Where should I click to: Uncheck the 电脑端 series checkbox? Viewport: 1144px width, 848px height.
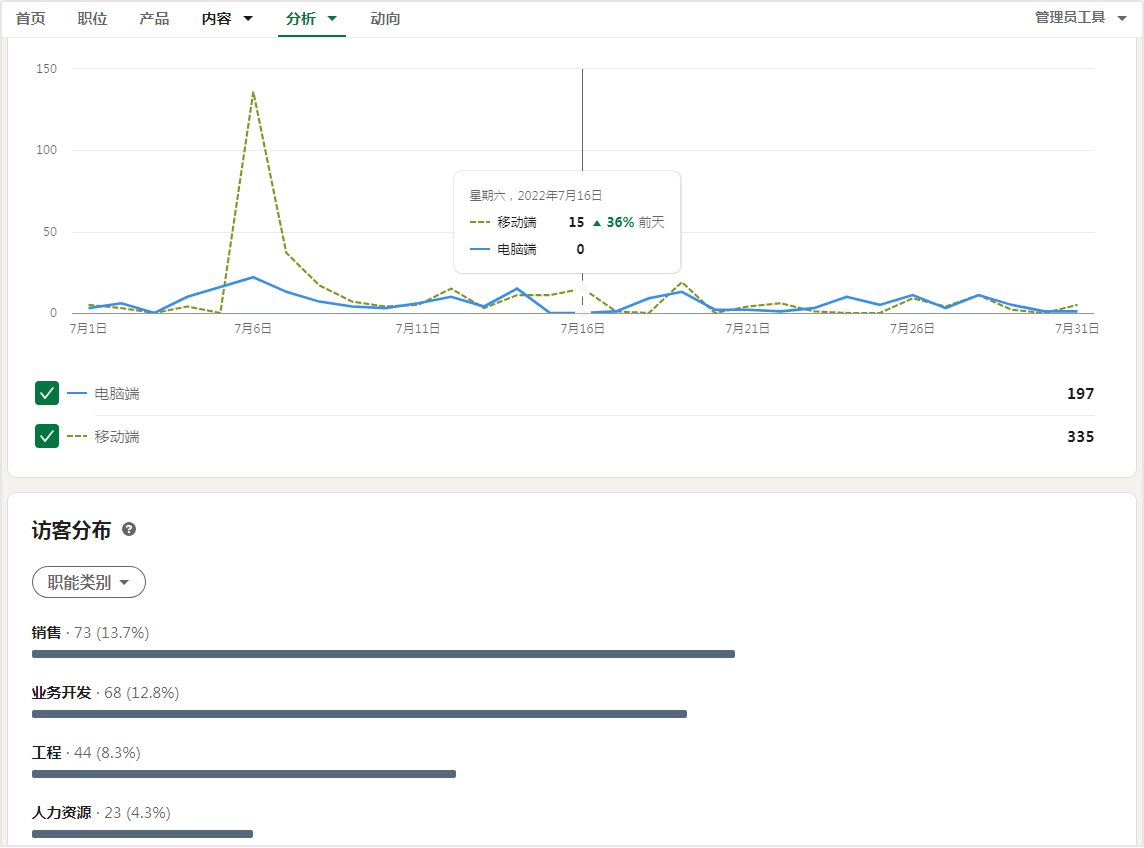[47, 393]
